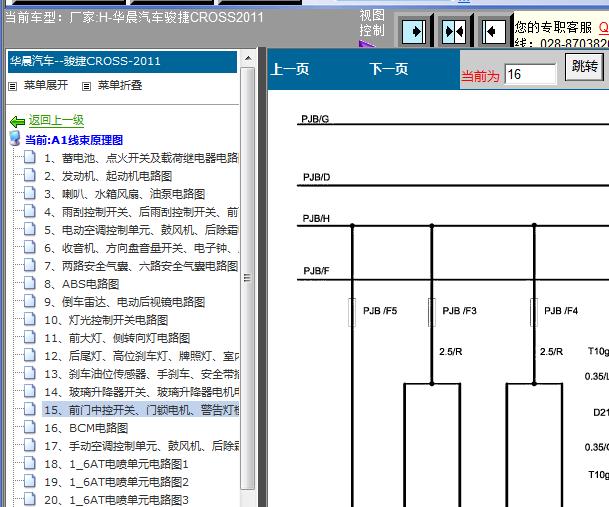Screen dimensions: 609x507
Task: Click the PJB /F4 fuse label in diagram
Action: (561, 311)
